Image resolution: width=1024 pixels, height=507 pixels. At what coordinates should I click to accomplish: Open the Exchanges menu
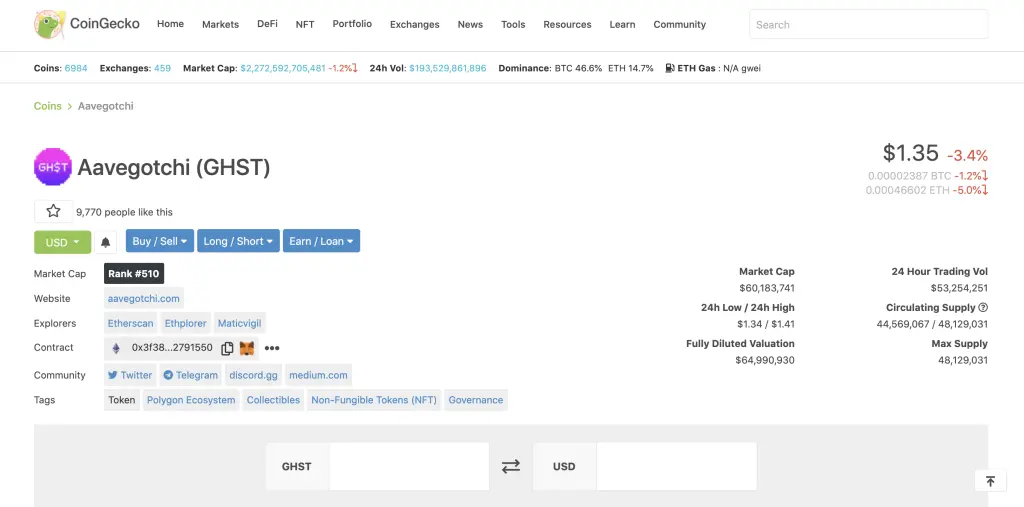click(x=415, y=24)
